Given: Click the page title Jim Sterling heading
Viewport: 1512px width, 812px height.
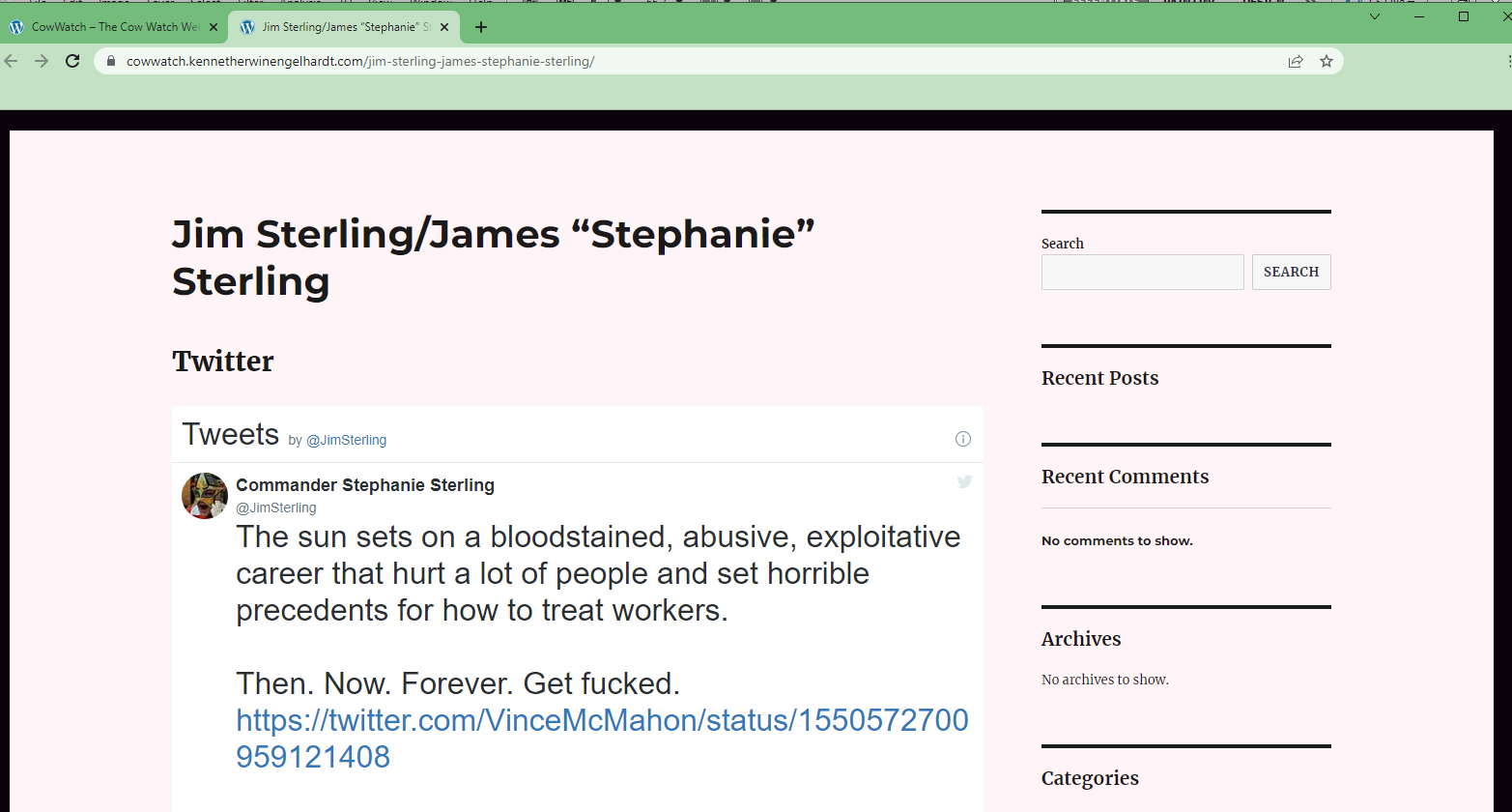Looking at the screenshot, I should (x=494, y=257).
